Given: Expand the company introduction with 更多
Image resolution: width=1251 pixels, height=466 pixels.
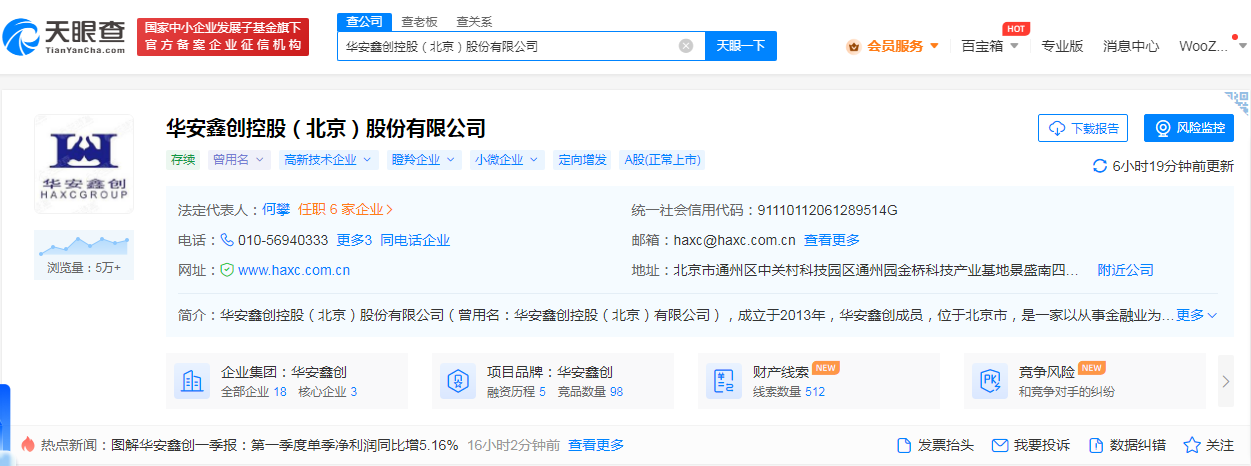Looking at the screenshot, I should (1196, 315).
